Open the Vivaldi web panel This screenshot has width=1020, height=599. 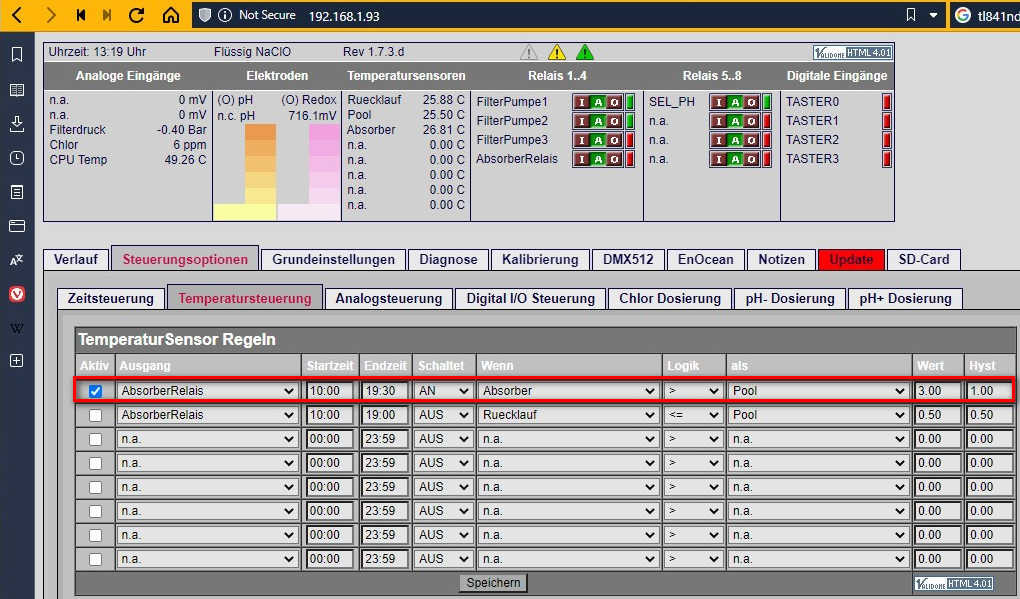[x=17, y=294]
